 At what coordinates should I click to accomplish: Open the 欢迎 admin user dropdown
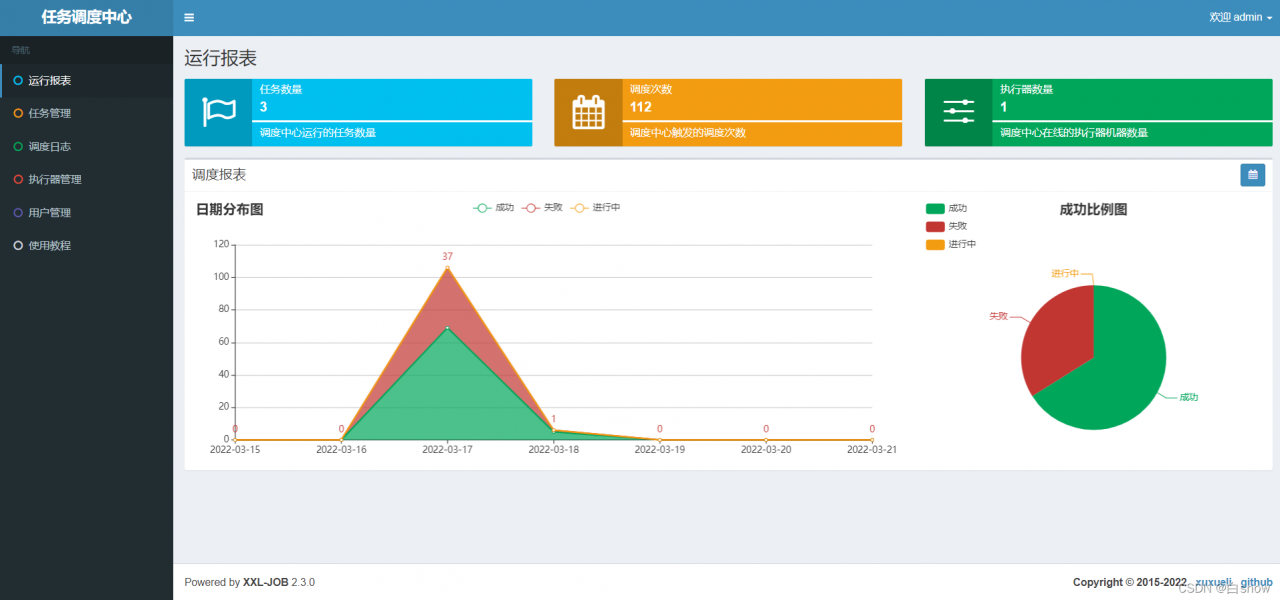[x=1241, y=18]
